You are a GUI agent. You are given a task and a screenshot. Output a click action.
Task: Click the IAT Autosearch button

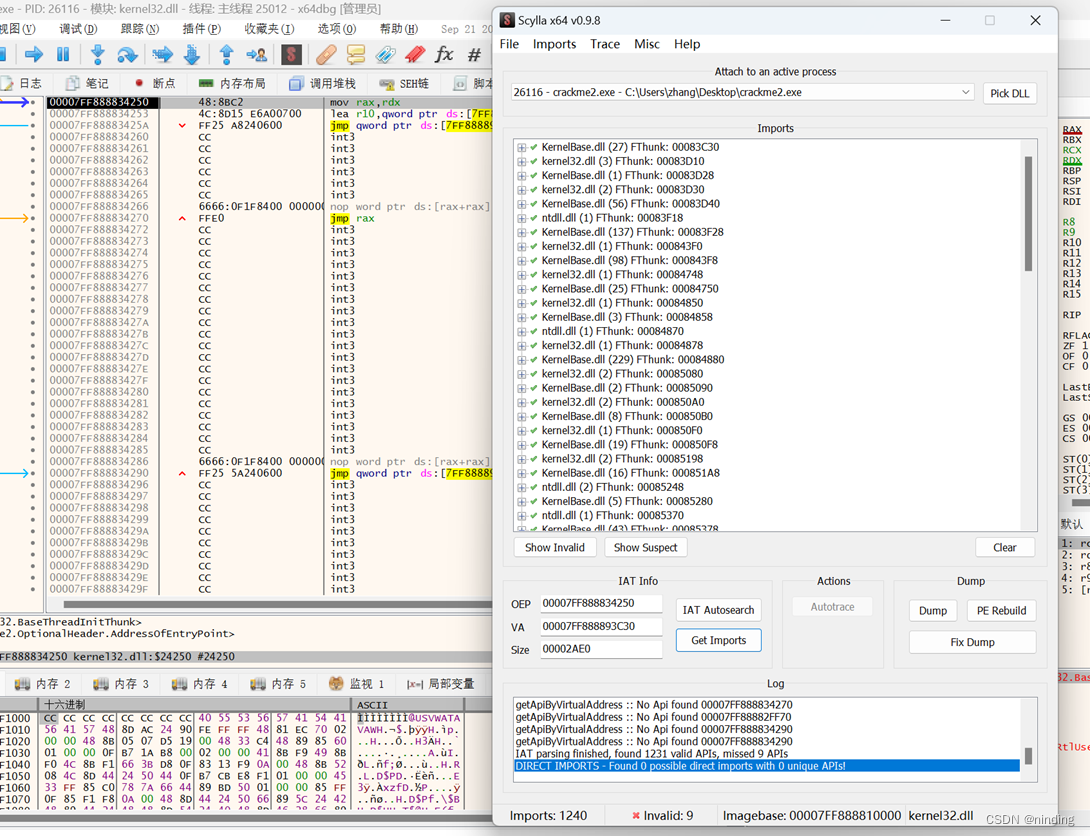click(718, 610)
